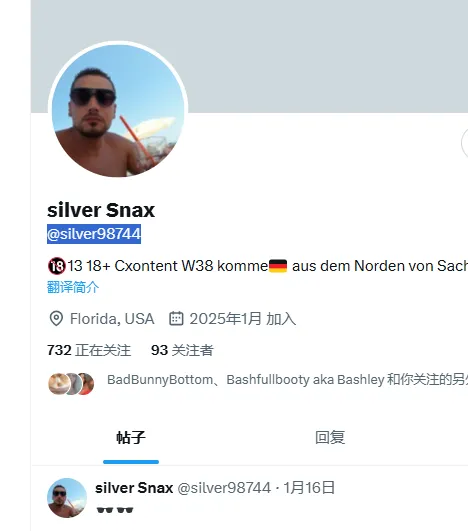468x531 pixels.
Task: Click the sunglasses emojis in the post
Action: click(x=115, y=510)
